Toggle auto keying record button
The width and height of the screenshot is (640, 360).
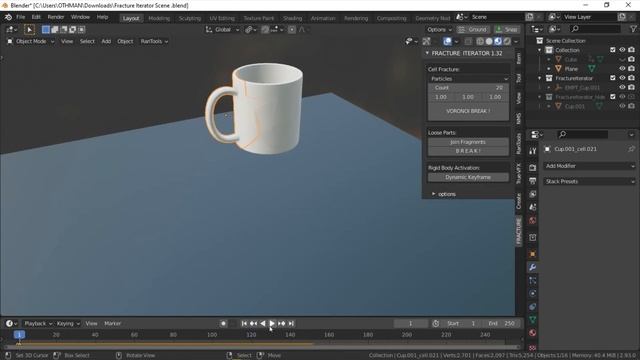[223, 323]
